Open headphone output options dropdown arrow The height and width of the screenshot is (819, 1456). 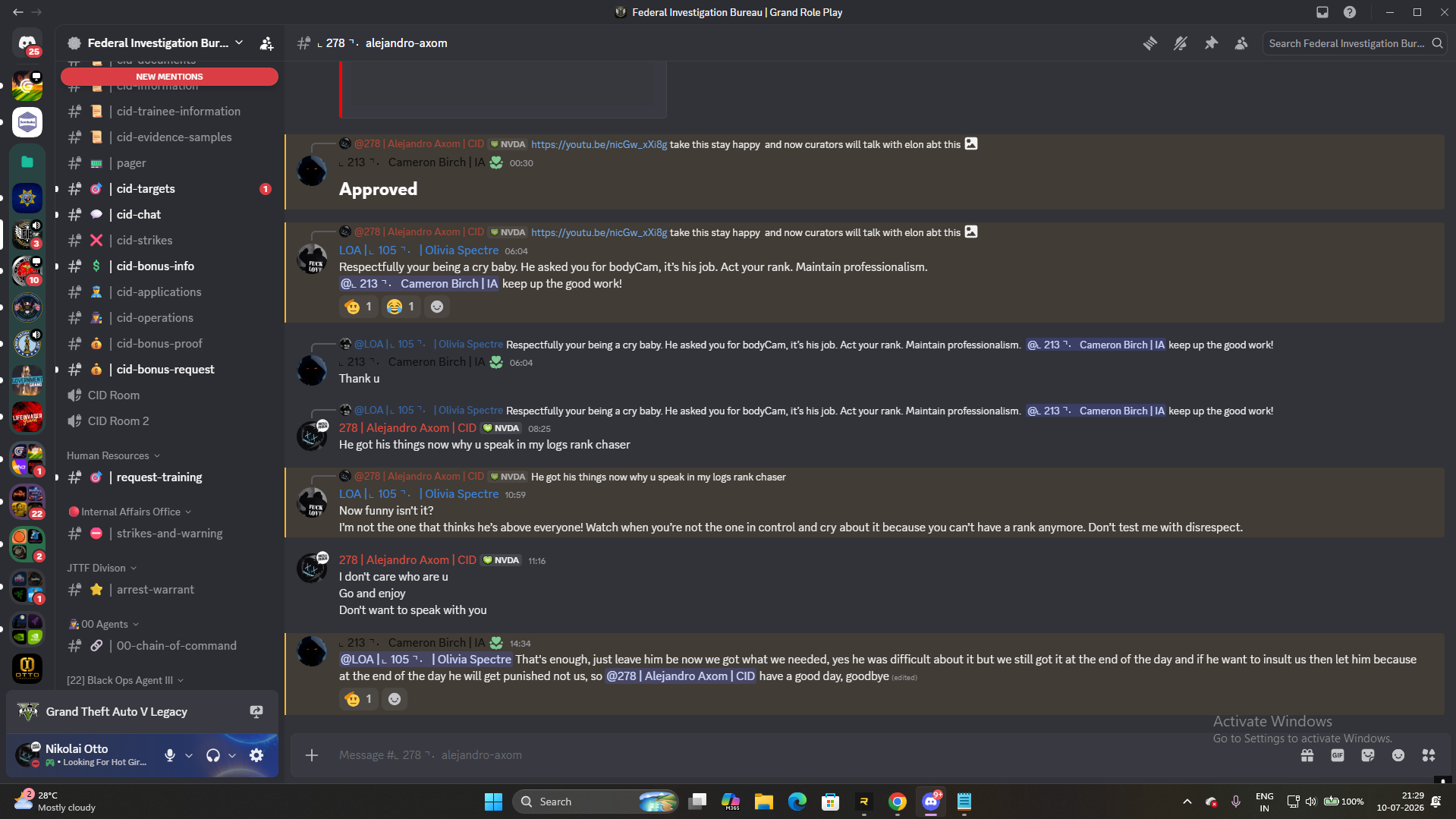[x=232, y=755]
